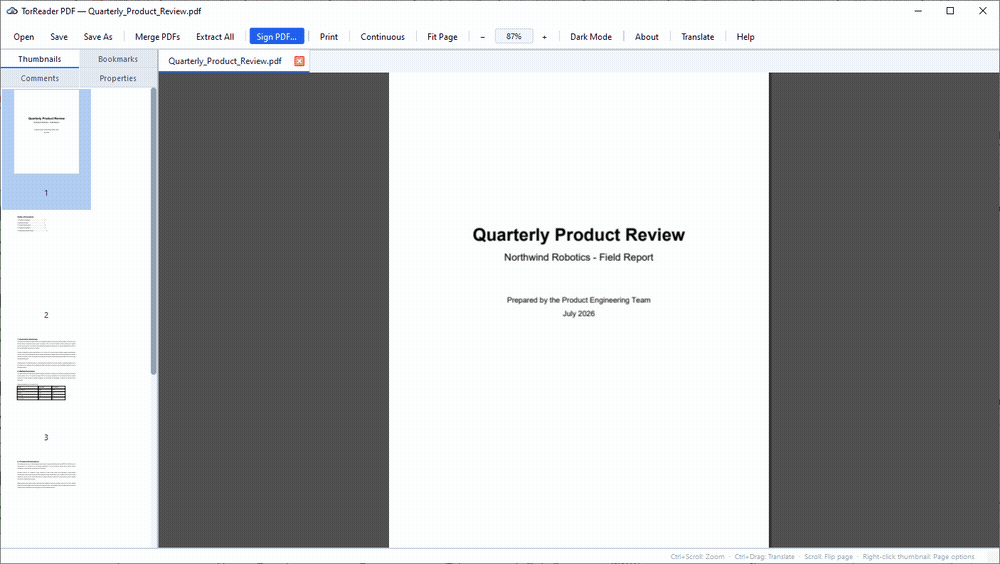Switch to the Thumbnails tab

click(40, 59)
